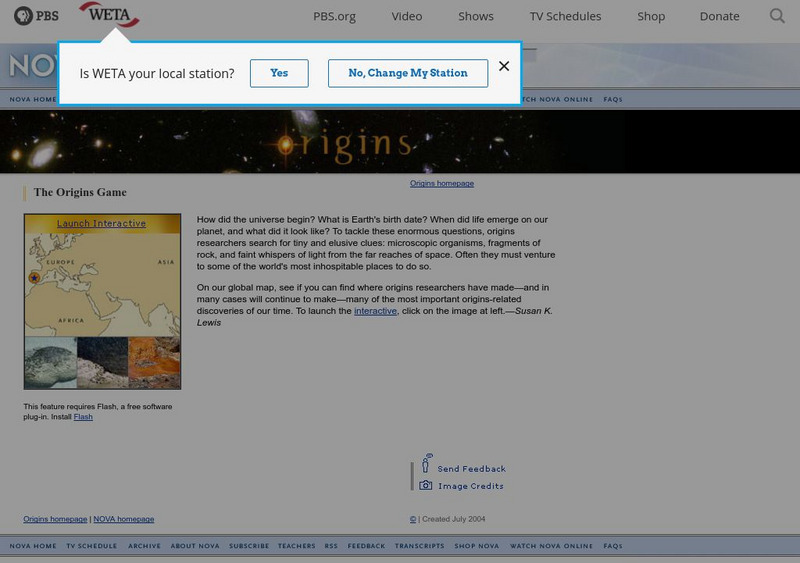
Task: Click the PBS logo
Action: [x=36, y=16]
